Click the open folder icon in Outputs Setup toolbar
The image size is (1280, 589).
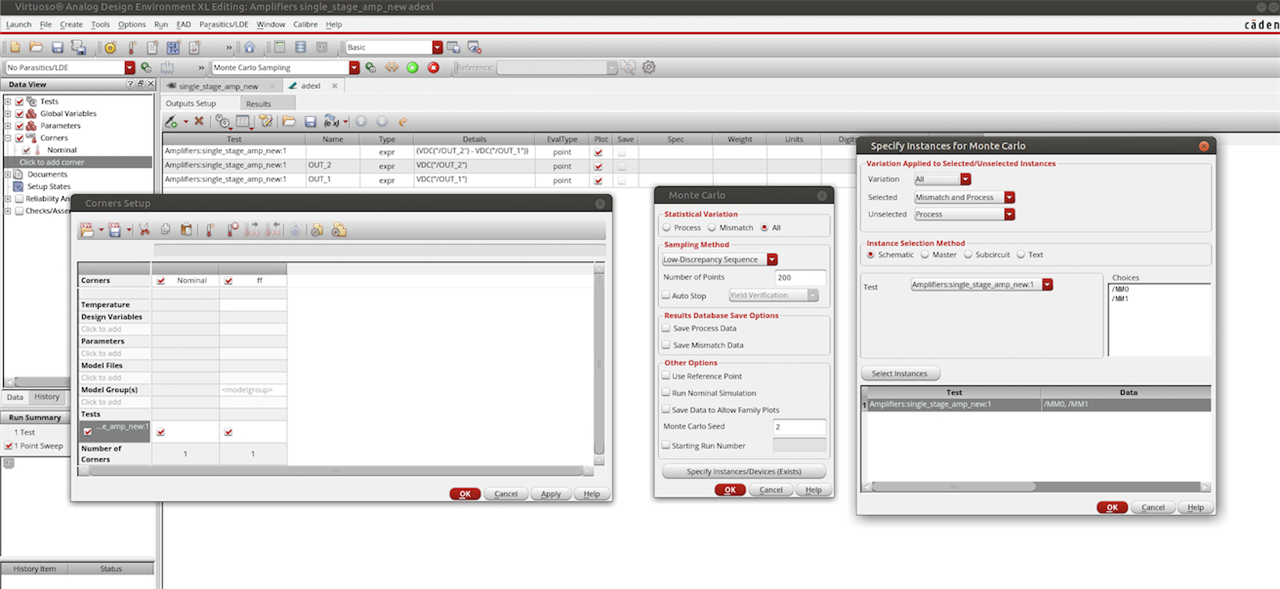(x=288, y=121)
